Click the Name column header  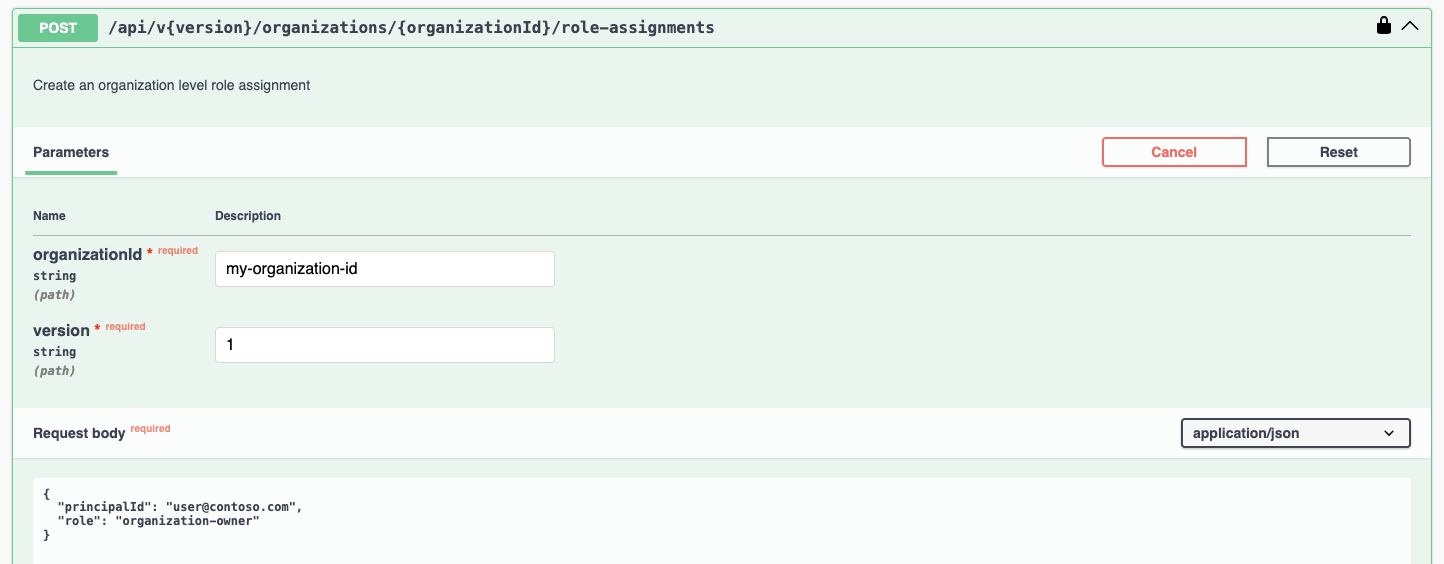point(49,216)
